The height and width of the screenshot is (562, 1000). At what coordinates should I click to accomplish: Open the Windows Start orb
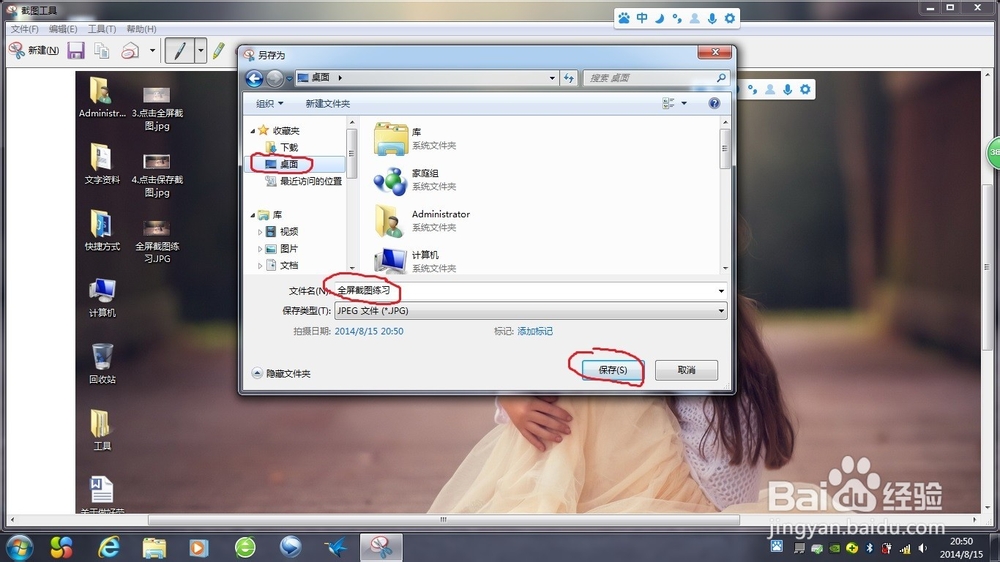[x=19, y=547]
